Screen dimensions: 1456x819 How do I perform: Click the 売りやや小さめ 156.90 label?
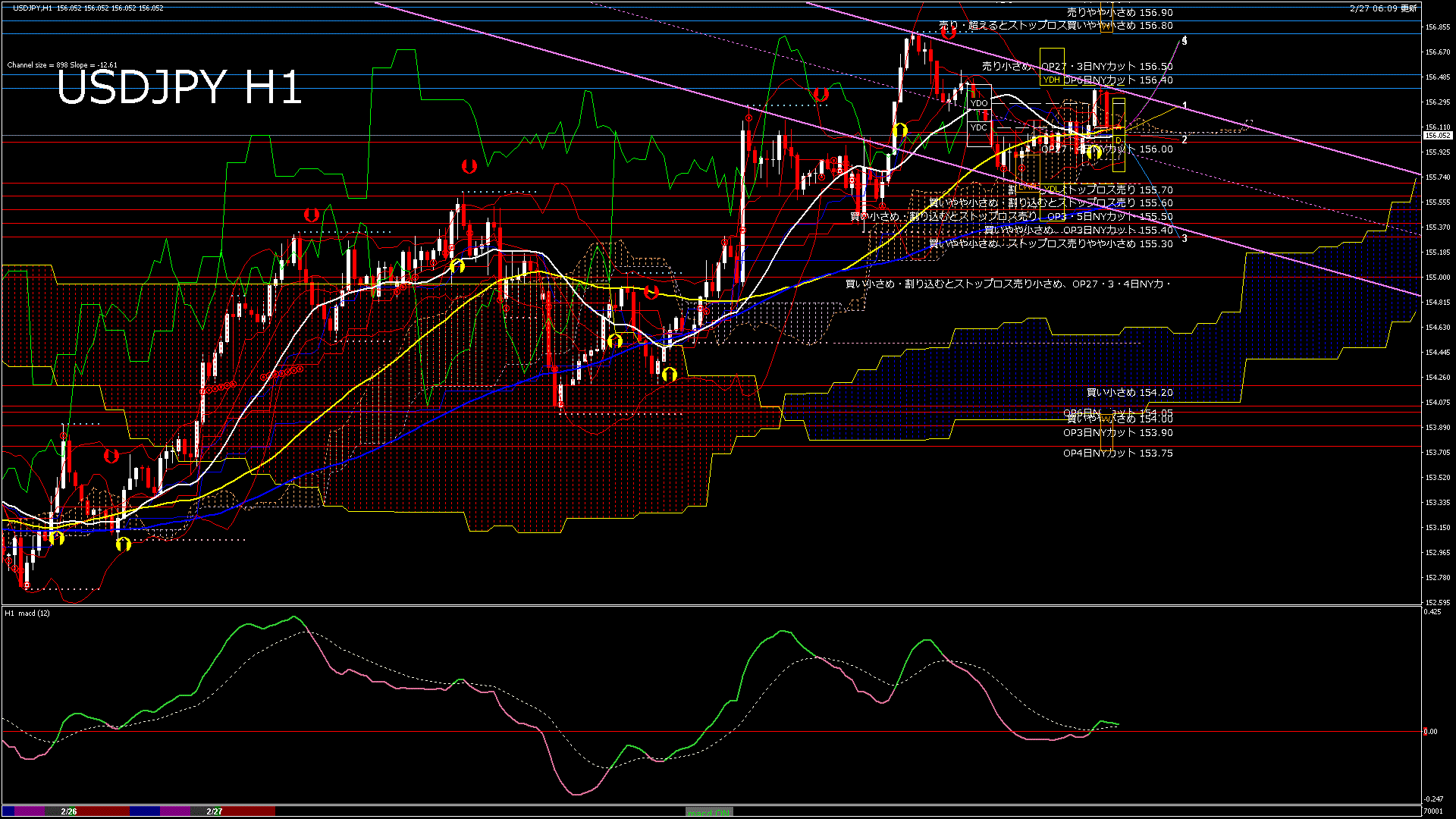click(1119, 13)
